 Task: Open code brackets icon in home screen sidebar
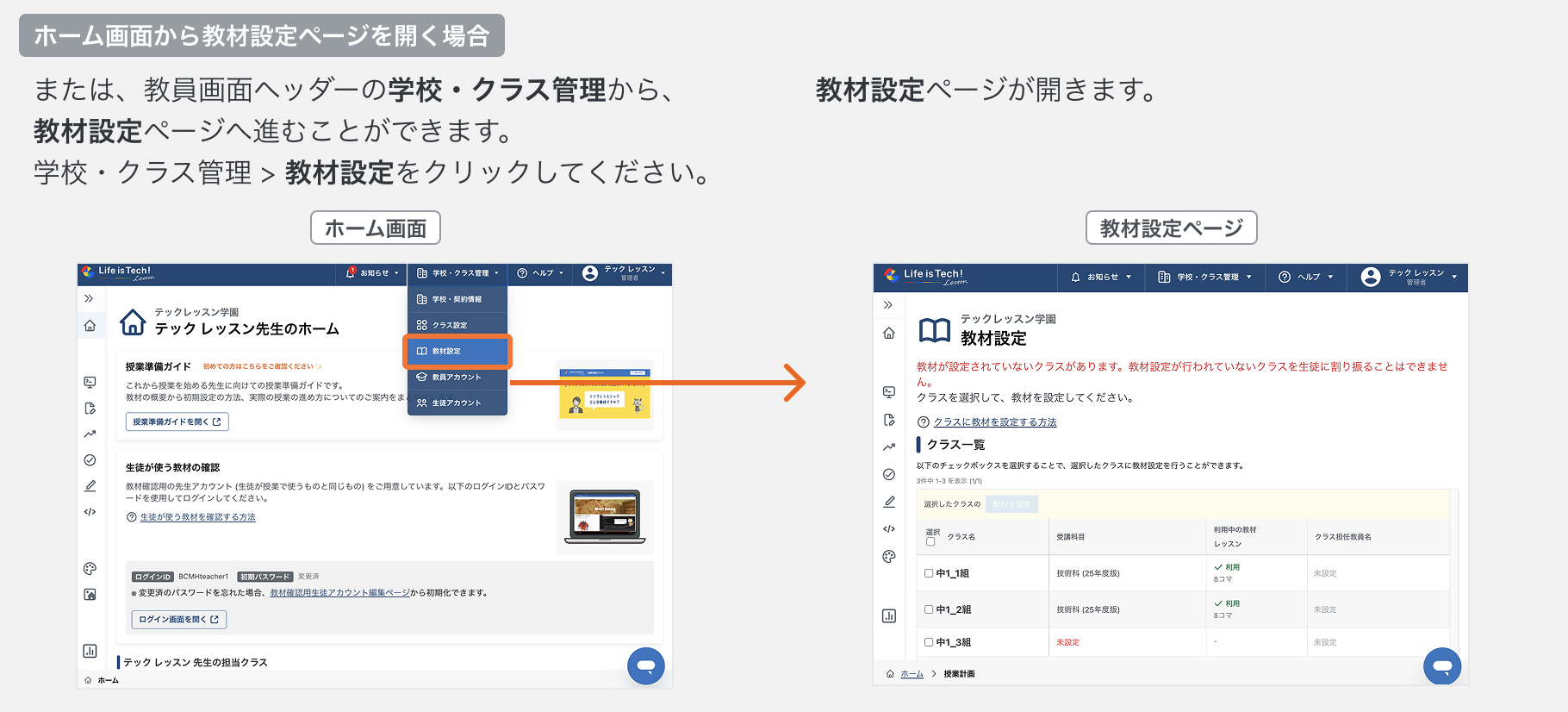click(x=90, y=512)
